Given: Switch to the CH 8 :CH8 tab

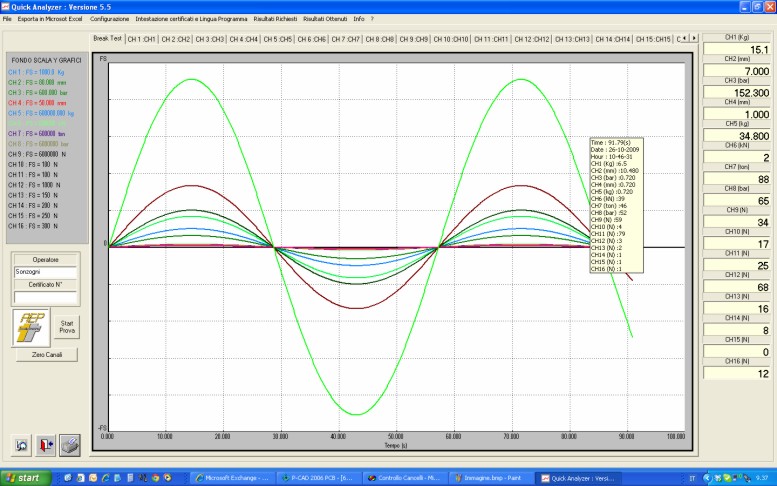Looking at the screenshot, I should pyautogui.click(x=380, y=40).
